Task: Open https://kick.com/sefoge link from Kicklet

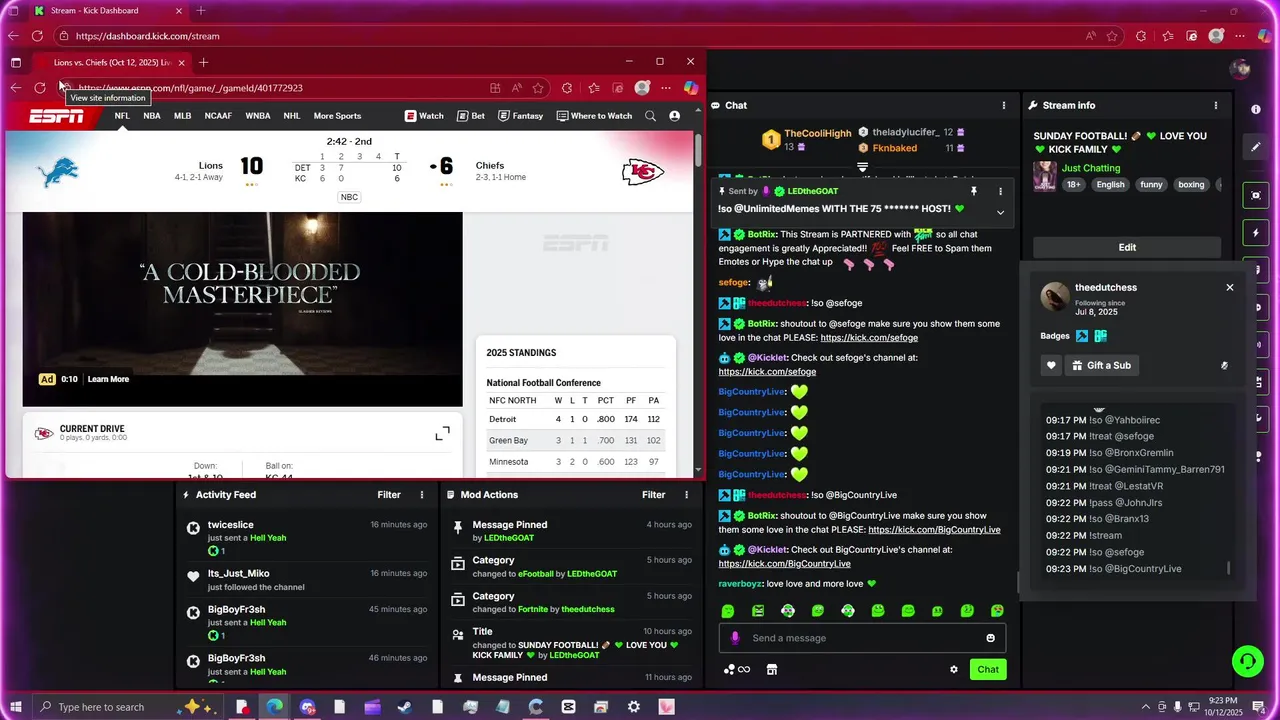Action: [767, 372]
